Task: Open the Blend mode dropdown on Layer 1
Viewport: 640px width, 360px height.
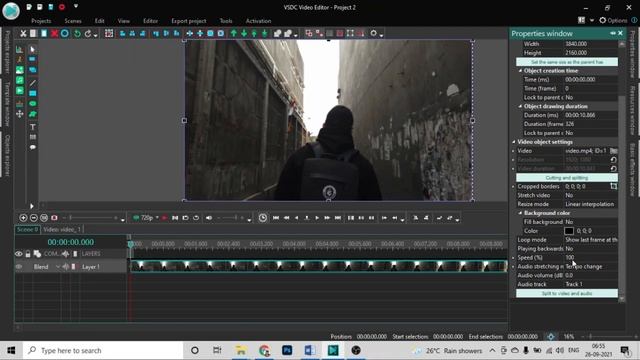Action: point(58,267)
